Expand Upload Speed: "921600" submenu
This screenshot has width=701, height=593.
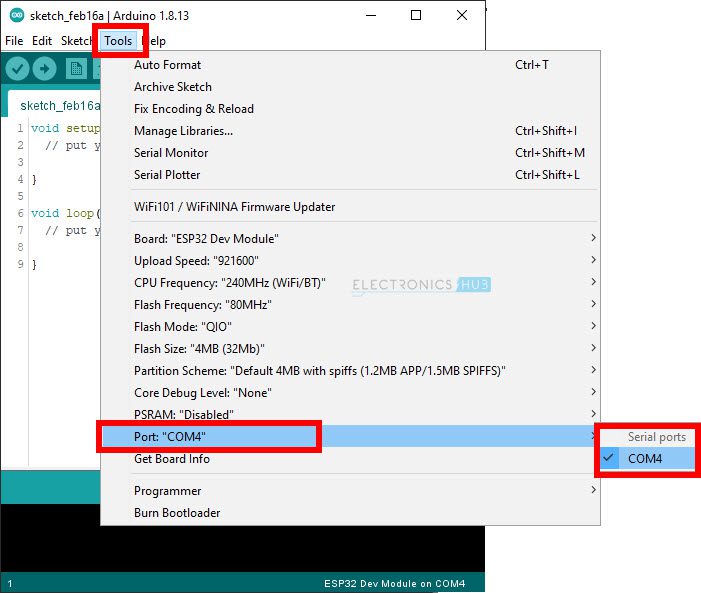[350, 260]
